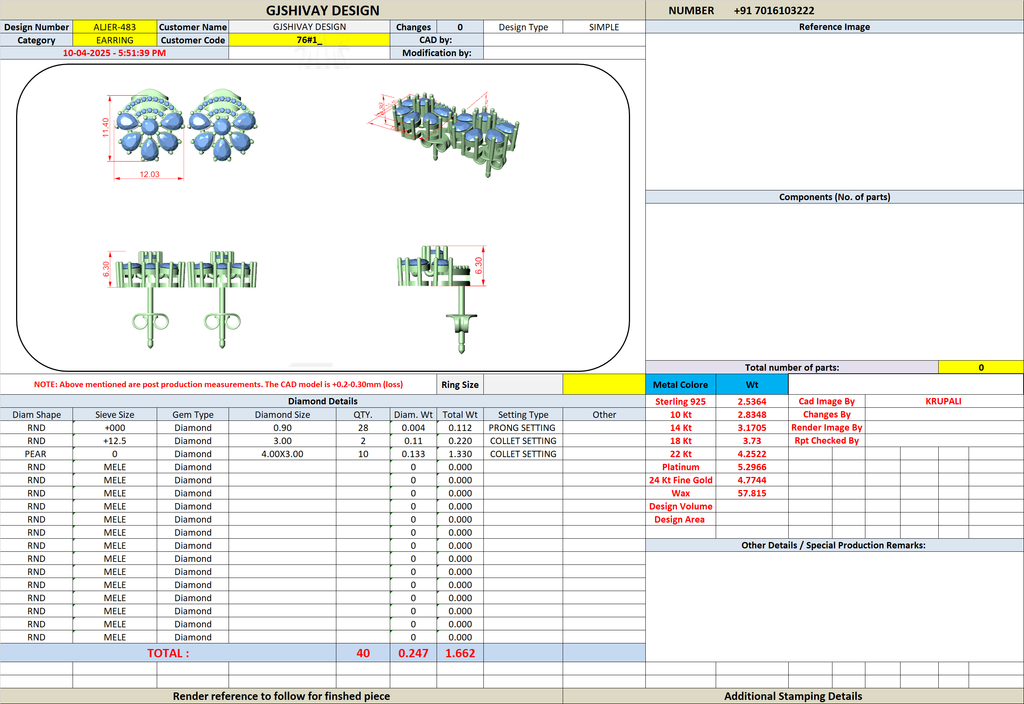The image size is (1024, 704).
Task: Select the +12.5 sieve size cell
Action: (115, 441)
